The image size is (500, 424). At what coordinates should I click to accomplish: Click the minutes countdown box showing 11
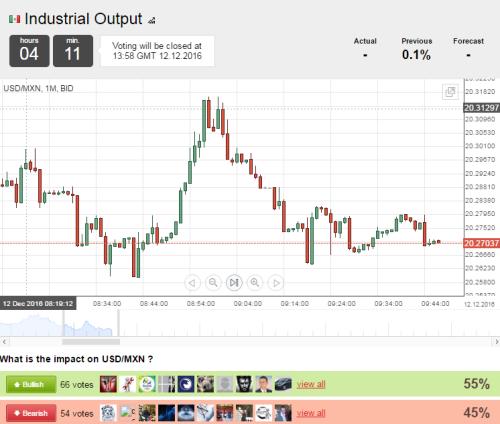tap(73, 51)
